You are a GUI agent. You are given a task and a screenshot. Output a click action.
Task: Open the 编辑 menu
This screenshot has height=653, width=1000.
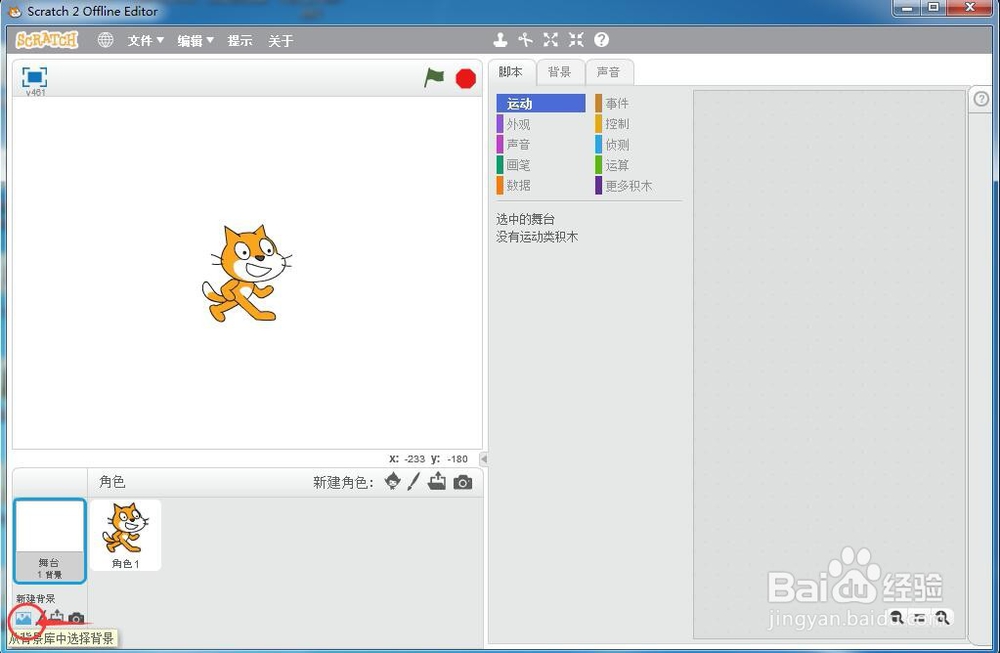(x=192, y=40)
